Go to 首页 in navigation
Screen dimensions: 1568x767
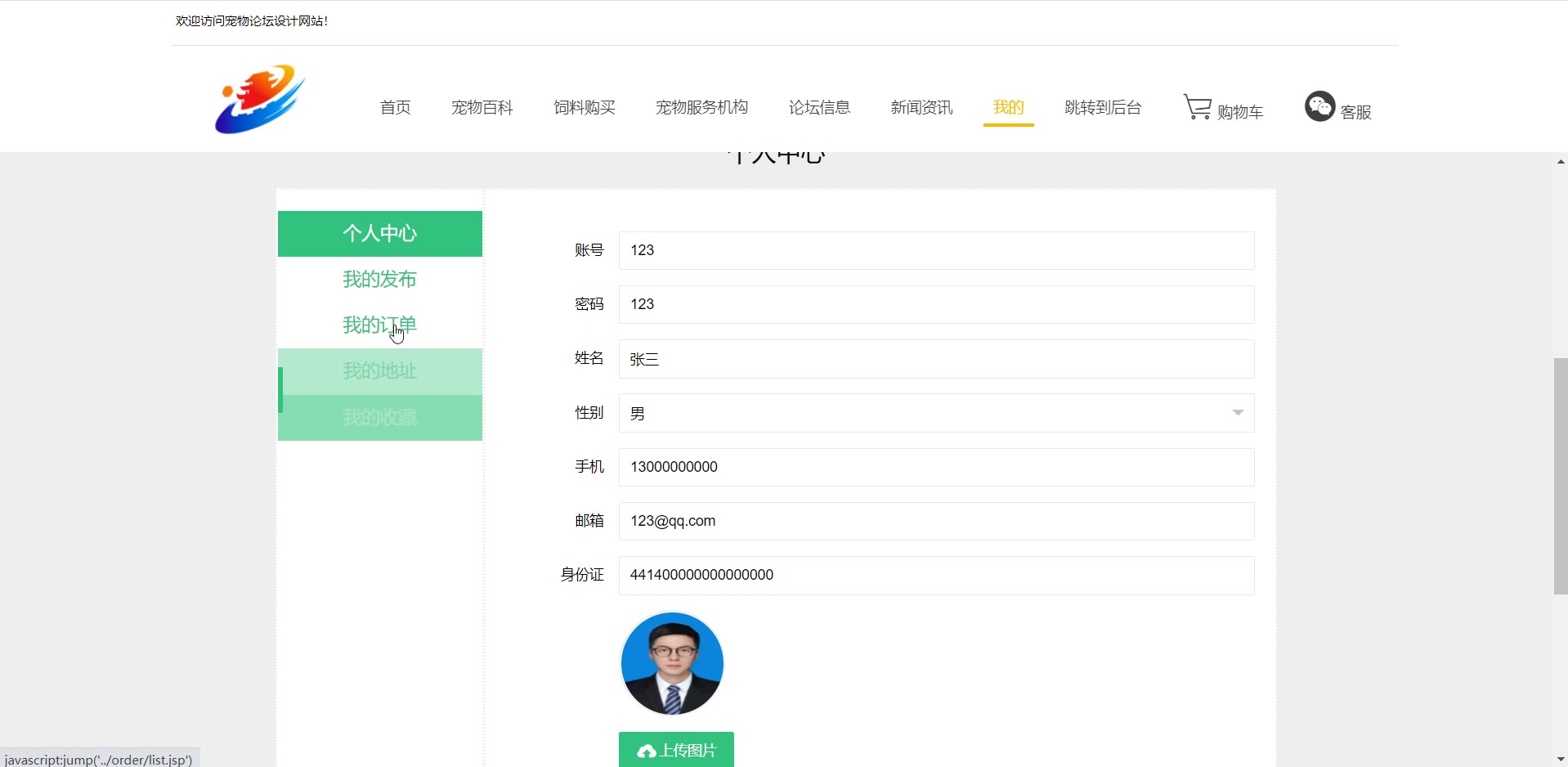coord(396,107)
